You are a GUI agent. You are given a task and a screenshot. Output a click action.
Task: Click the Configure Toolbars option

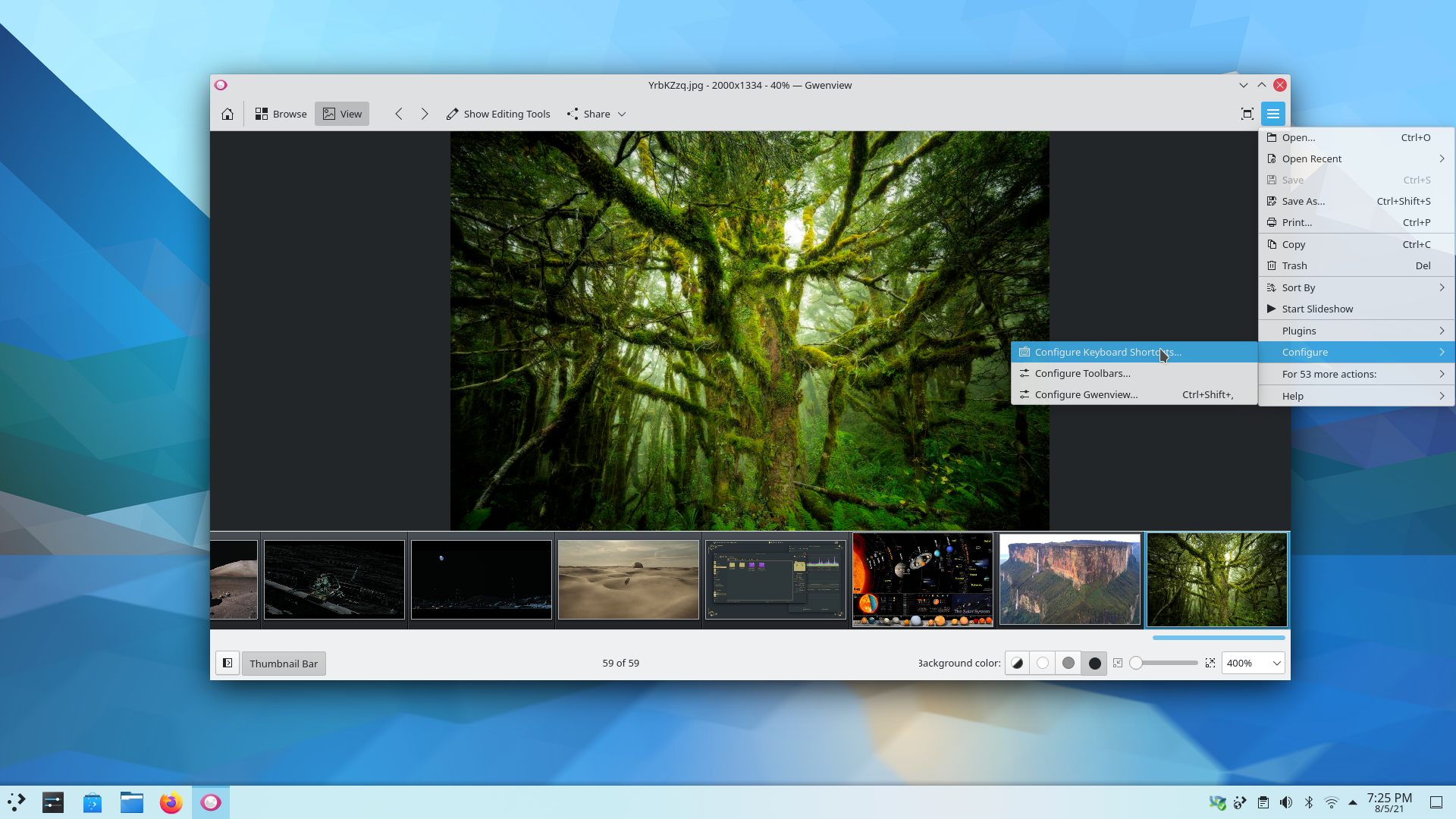coord(1083,373)
